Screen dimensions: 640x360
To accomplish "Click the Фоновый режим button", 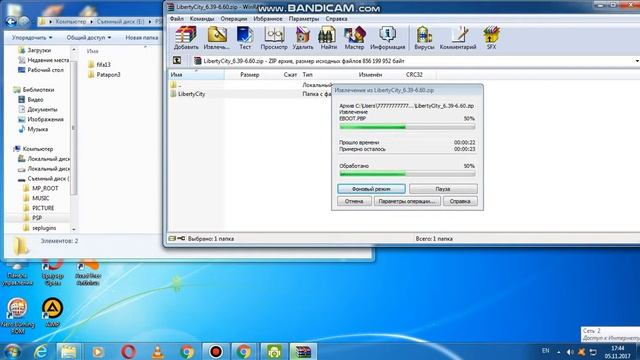I will click(x=371, y=189).
